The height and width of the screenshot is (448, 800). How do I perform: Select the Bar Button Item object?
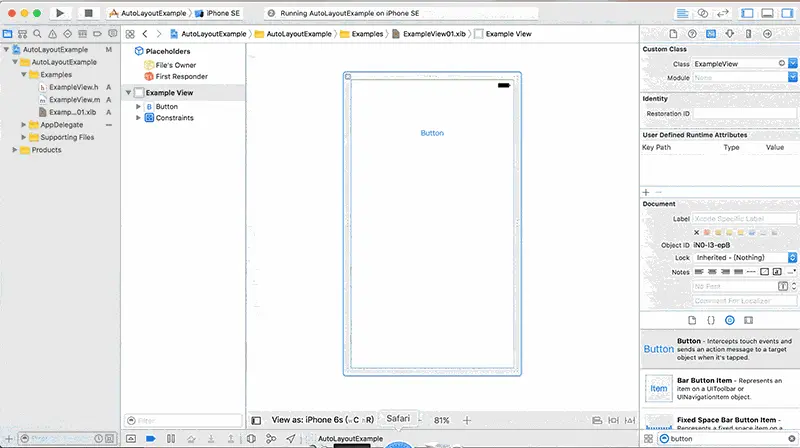tap(719, 389)
